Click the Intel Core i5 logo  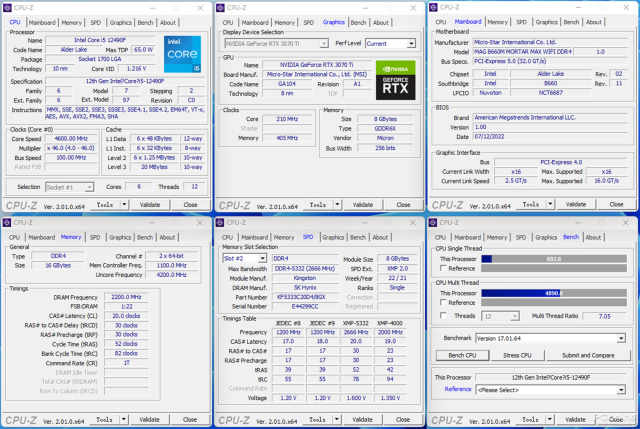(x=182, y=54)
